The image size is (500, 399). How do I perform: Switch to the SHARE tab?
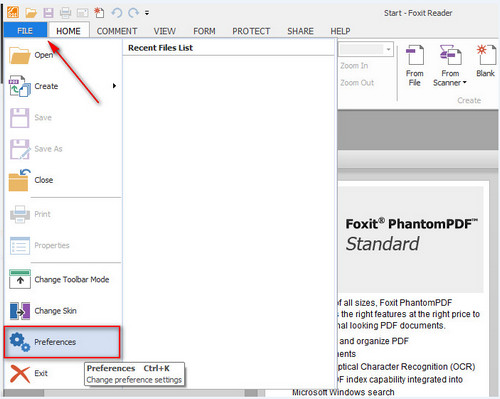click(300, 31)
